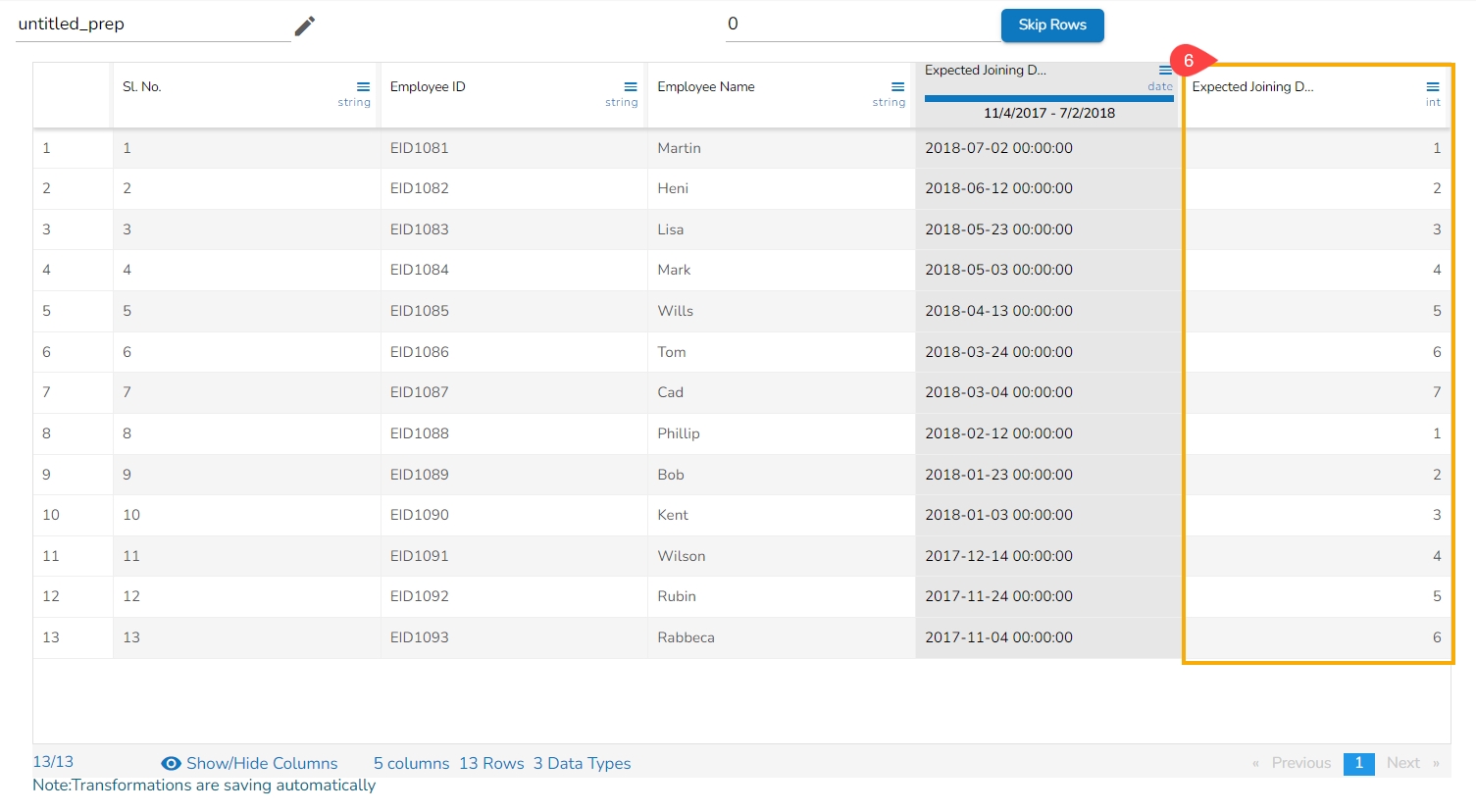This screenshot has height=812, width=1476.
Task: Click the 'date' type label in header
Action: pos(1160,86)
